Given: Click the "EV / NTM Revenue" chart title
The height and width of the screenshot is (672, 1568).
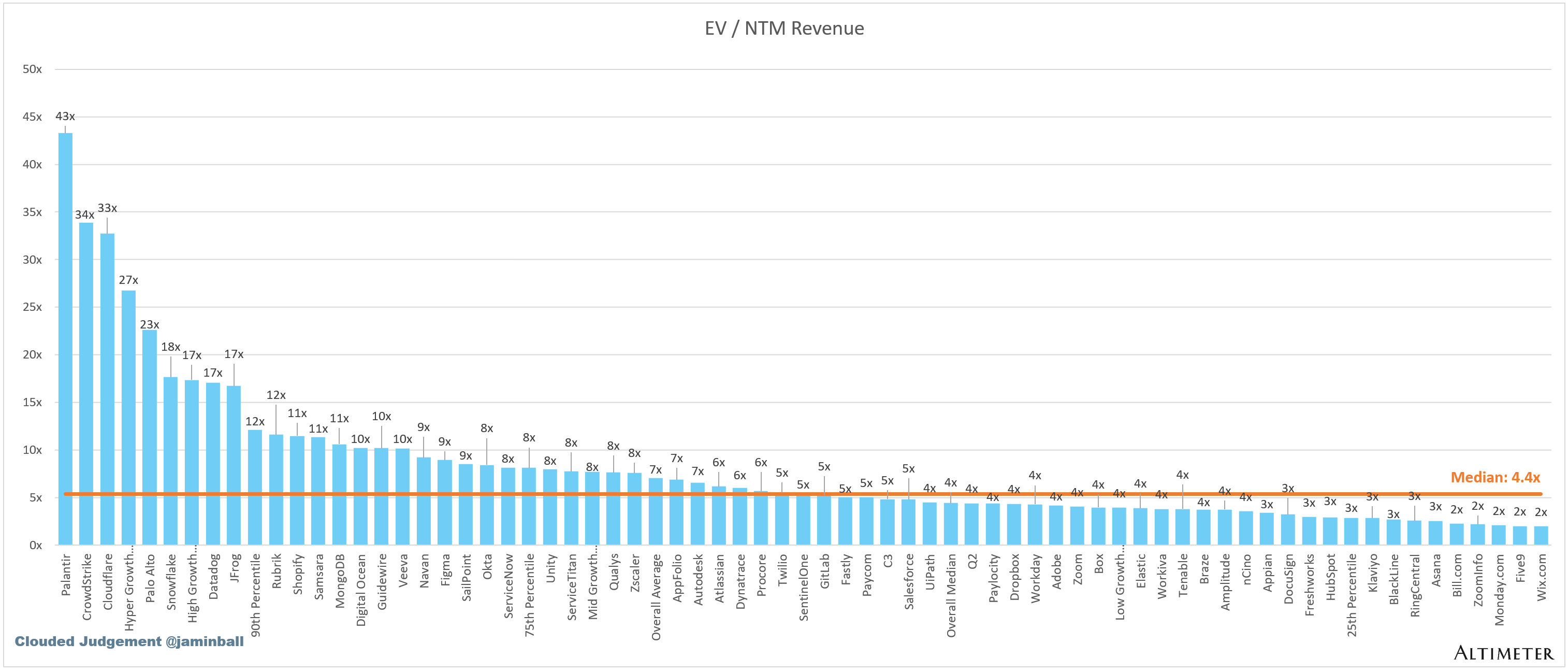Looking at the screenshot, I should (784, 28).
